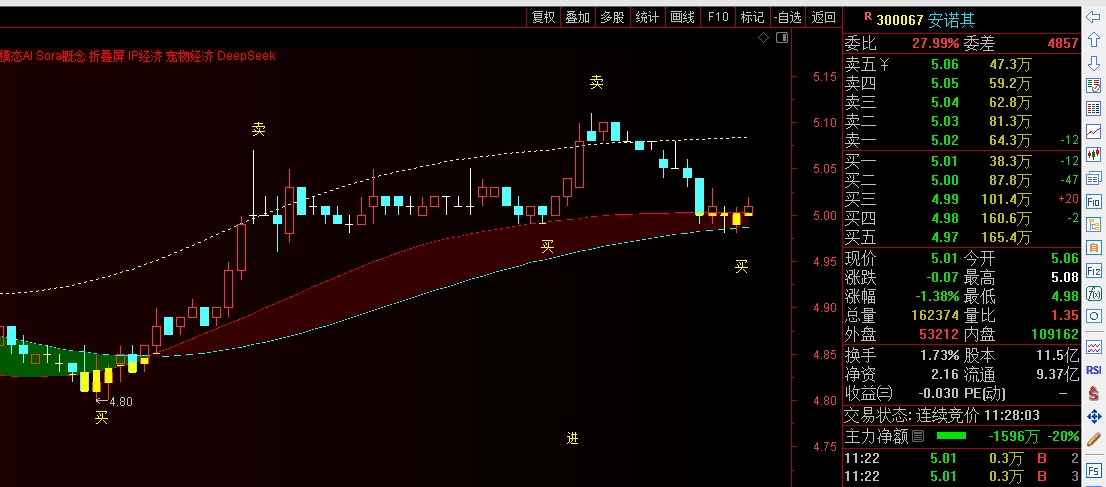Select the RSI indicator icon
This screenshot has width=1106, height=487.
pos(1094,370)
